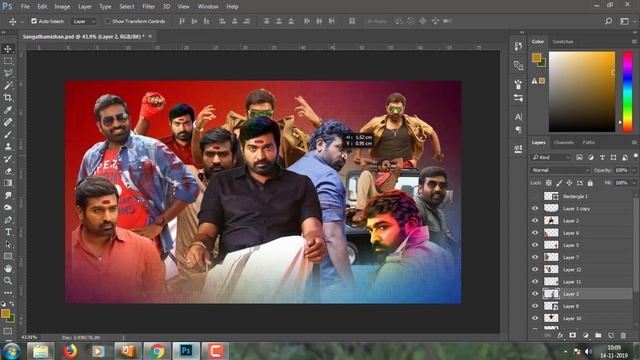Open the Normal blend mode dropdown

pyautogui.click(x=560, y=170)
